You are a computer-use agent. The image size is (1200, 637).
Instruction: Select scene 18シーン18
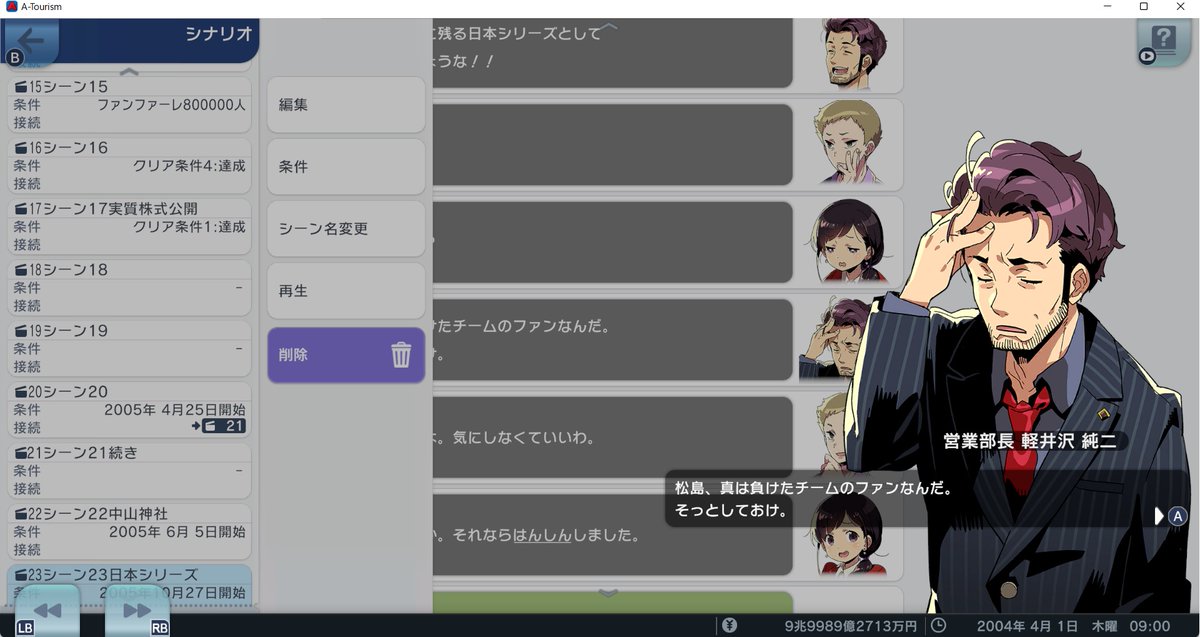point(129,287)
